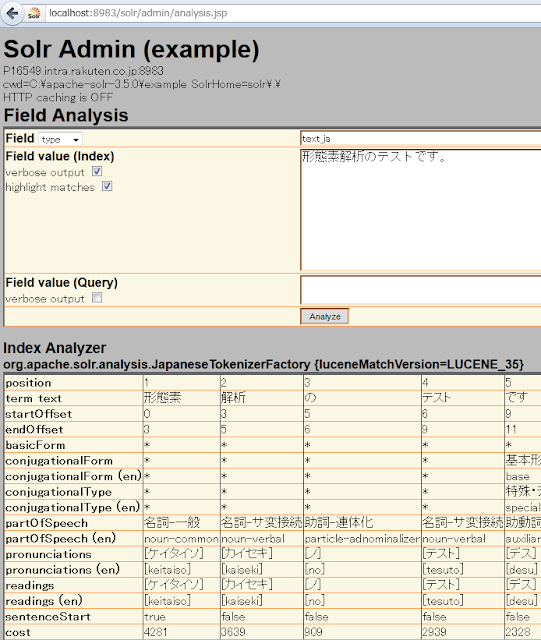
Task: Click the conjugationalType (en) row label
Action: click(x=73, y=507)
